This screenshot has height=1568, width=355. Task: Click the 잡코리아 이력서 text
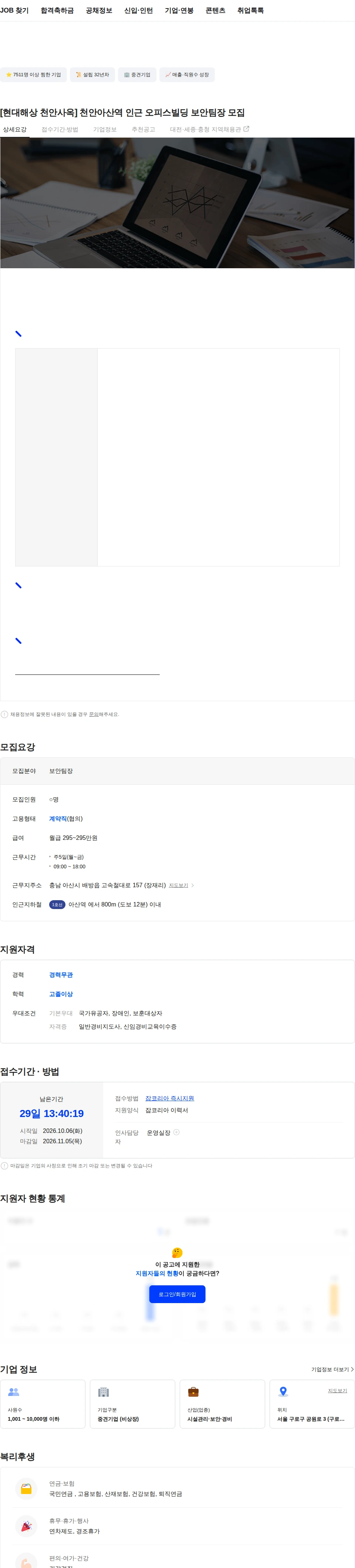click(166, 1111)
